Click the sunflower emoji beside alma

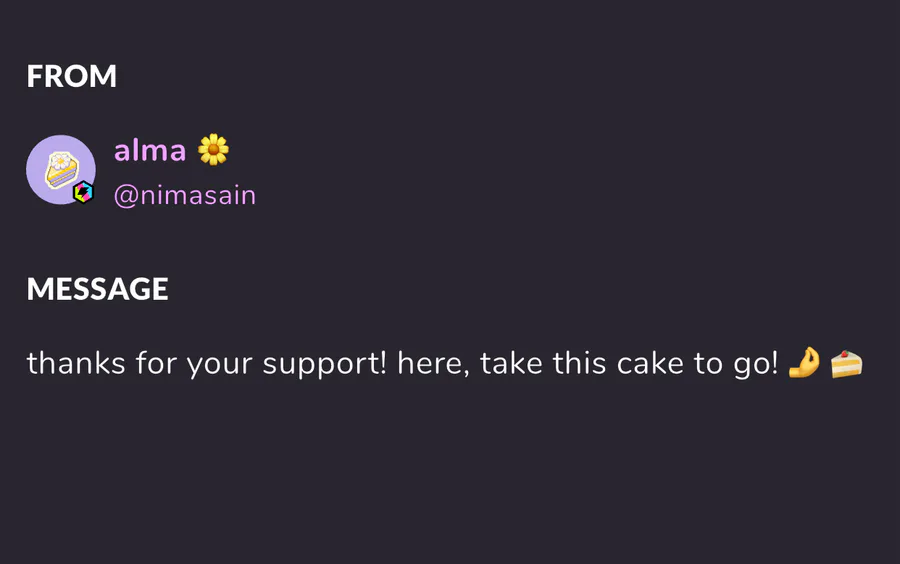213,150
